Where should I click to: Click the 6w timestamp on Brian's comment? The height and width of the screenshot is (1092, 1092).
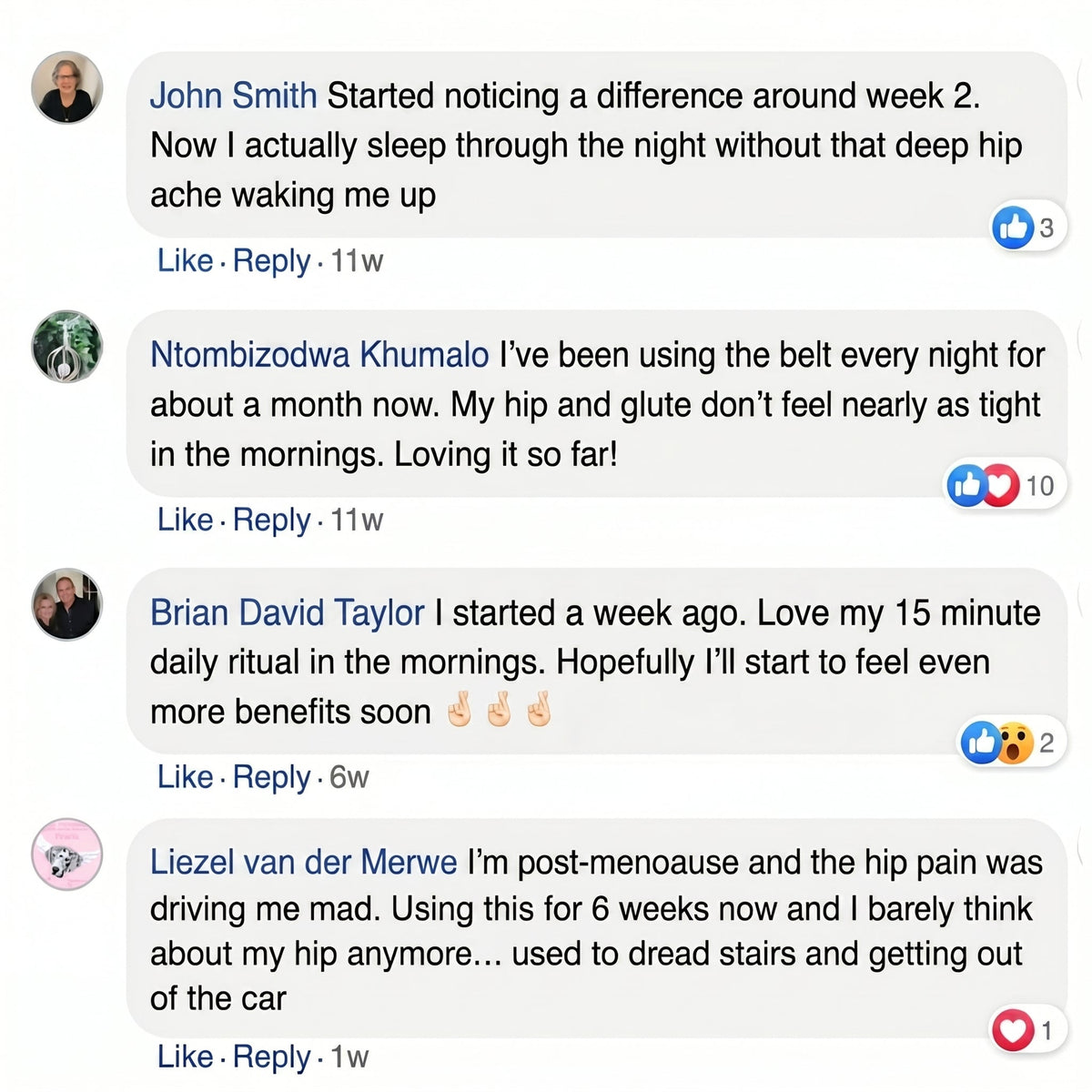pyautogui.click(x=349, y=777)
